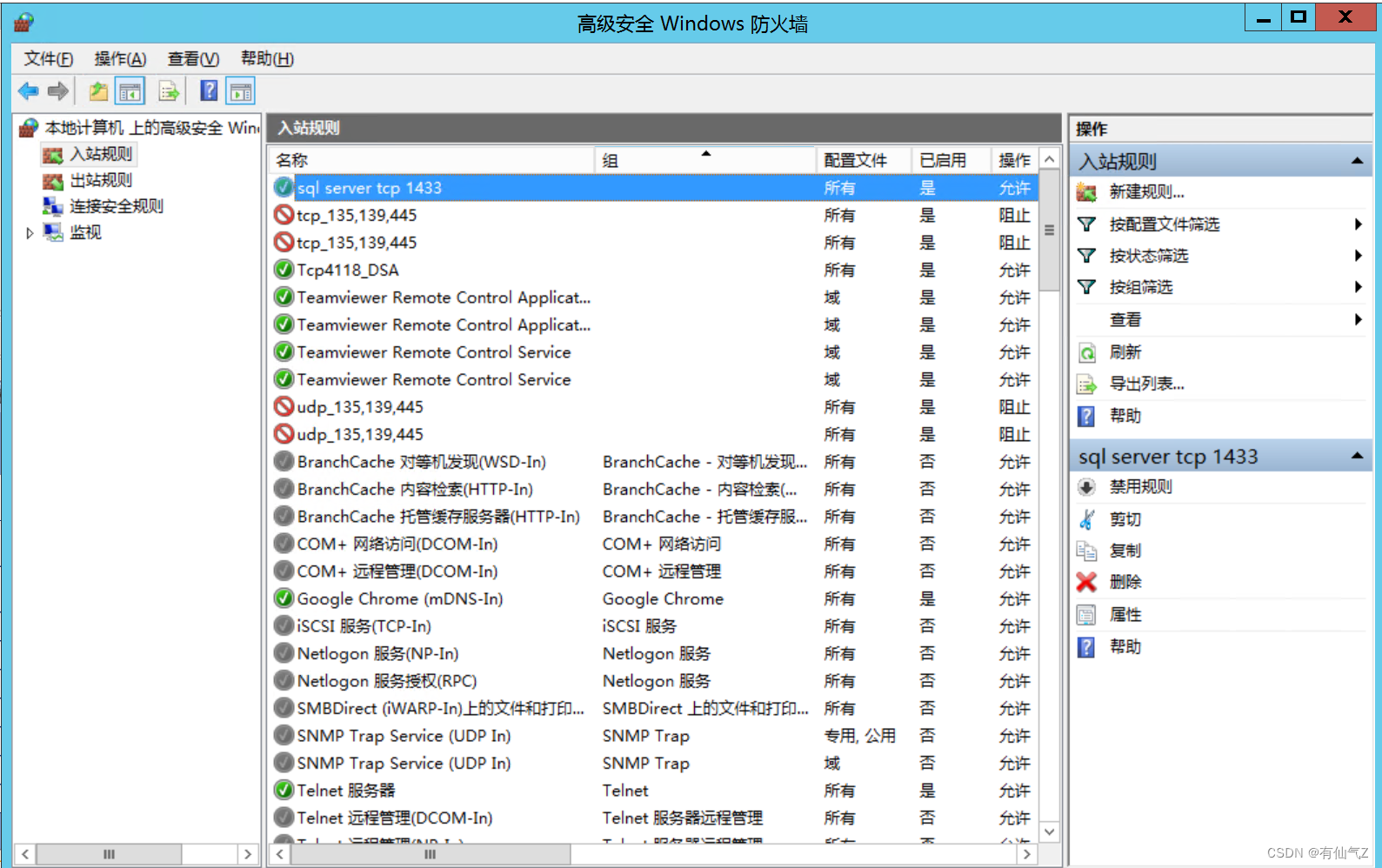Collapse the sql server tcp 1433 actions section
1382x868 pixels.
[1357, 456]
